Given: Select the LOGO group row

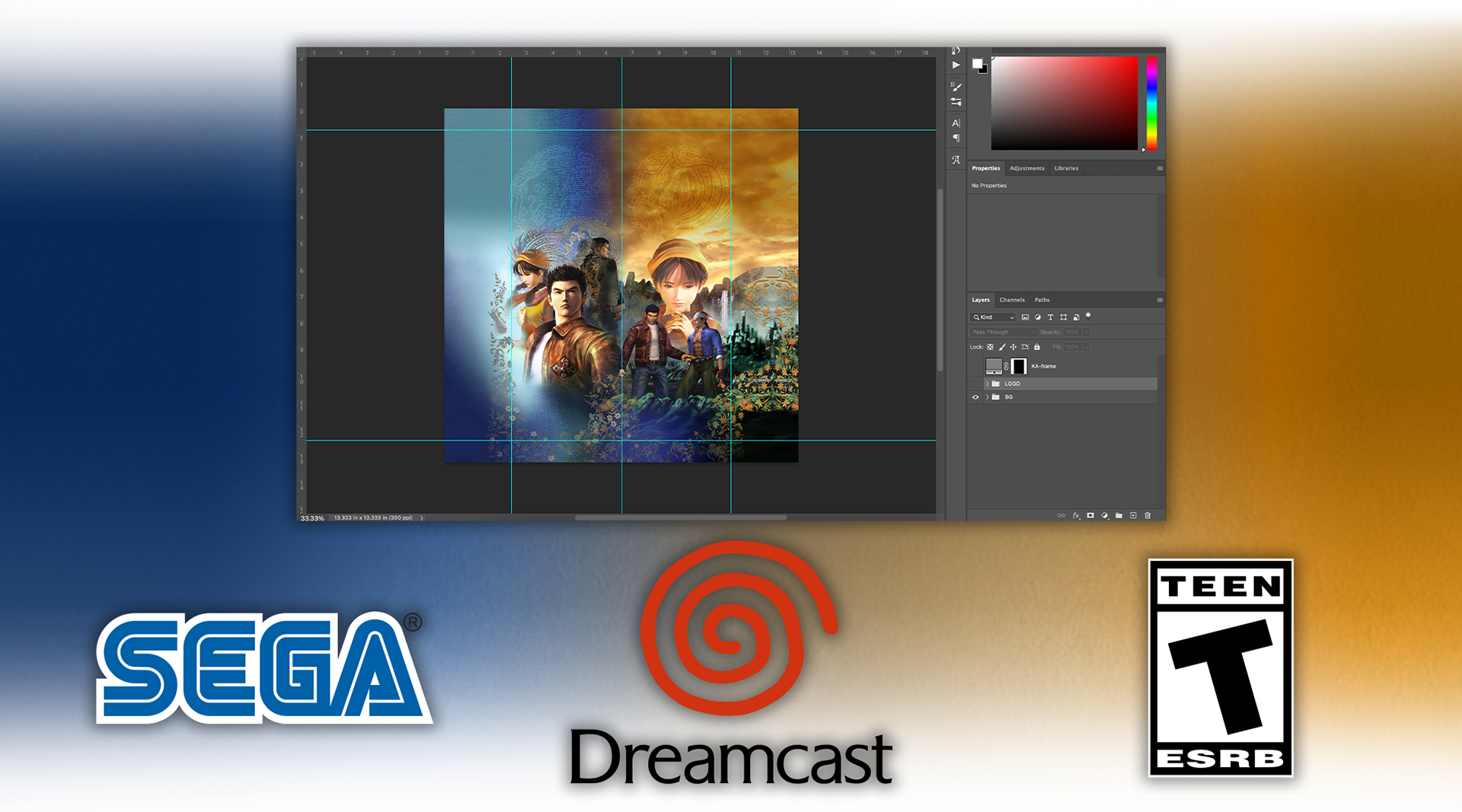Looking at the screenshot, I should coord(1063,384).
